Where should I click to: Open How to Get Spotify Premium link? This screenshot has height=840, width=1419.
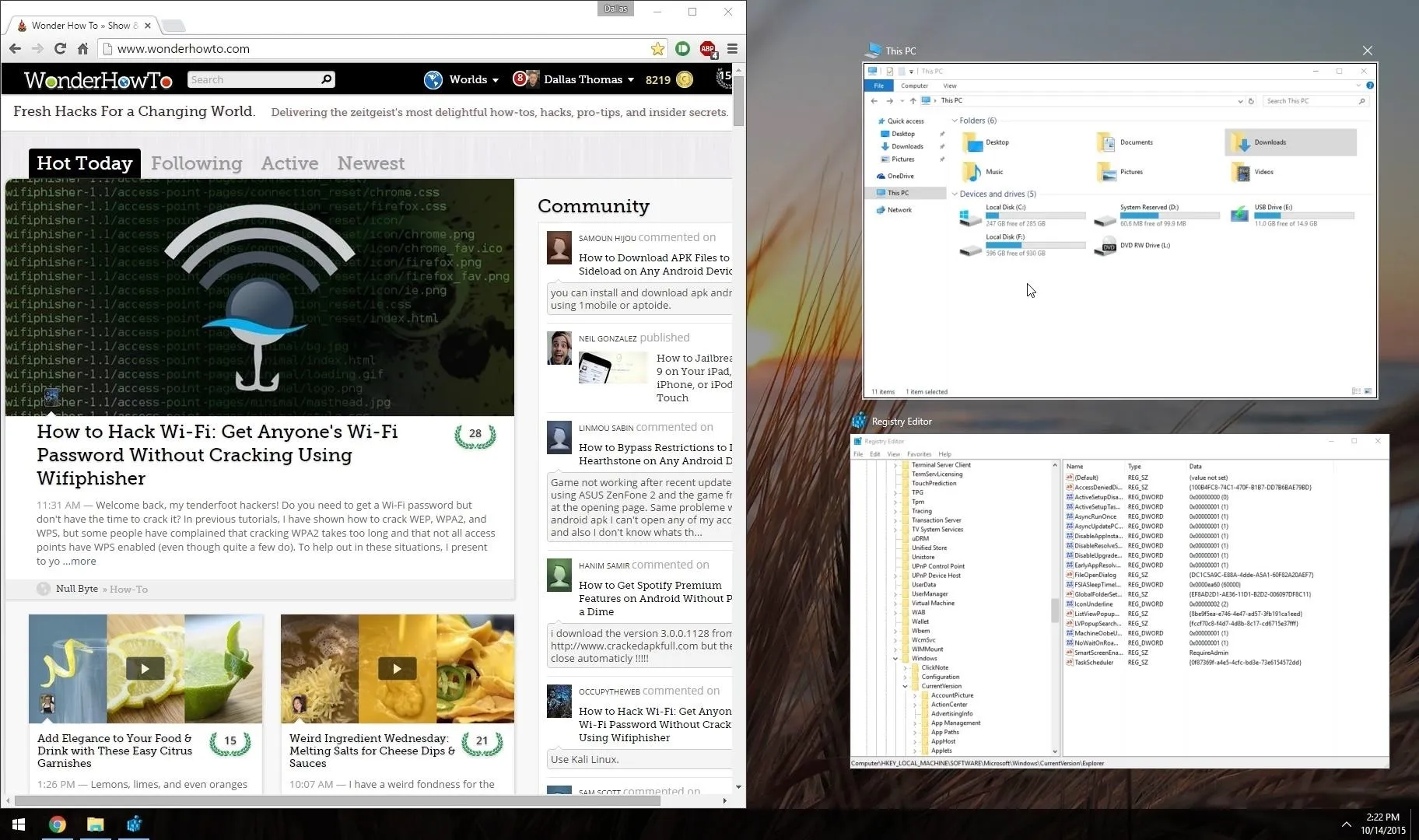655,598
